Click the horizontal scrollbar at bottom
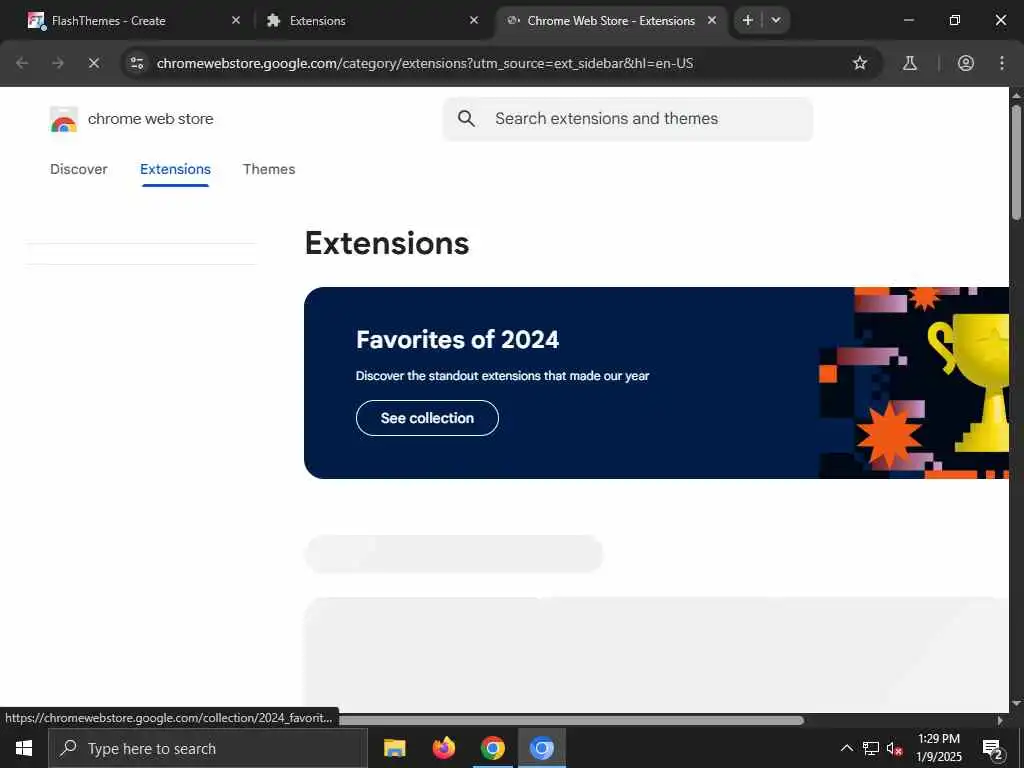The width and height of the screenshot is (1024, 768). pos(571,720)
